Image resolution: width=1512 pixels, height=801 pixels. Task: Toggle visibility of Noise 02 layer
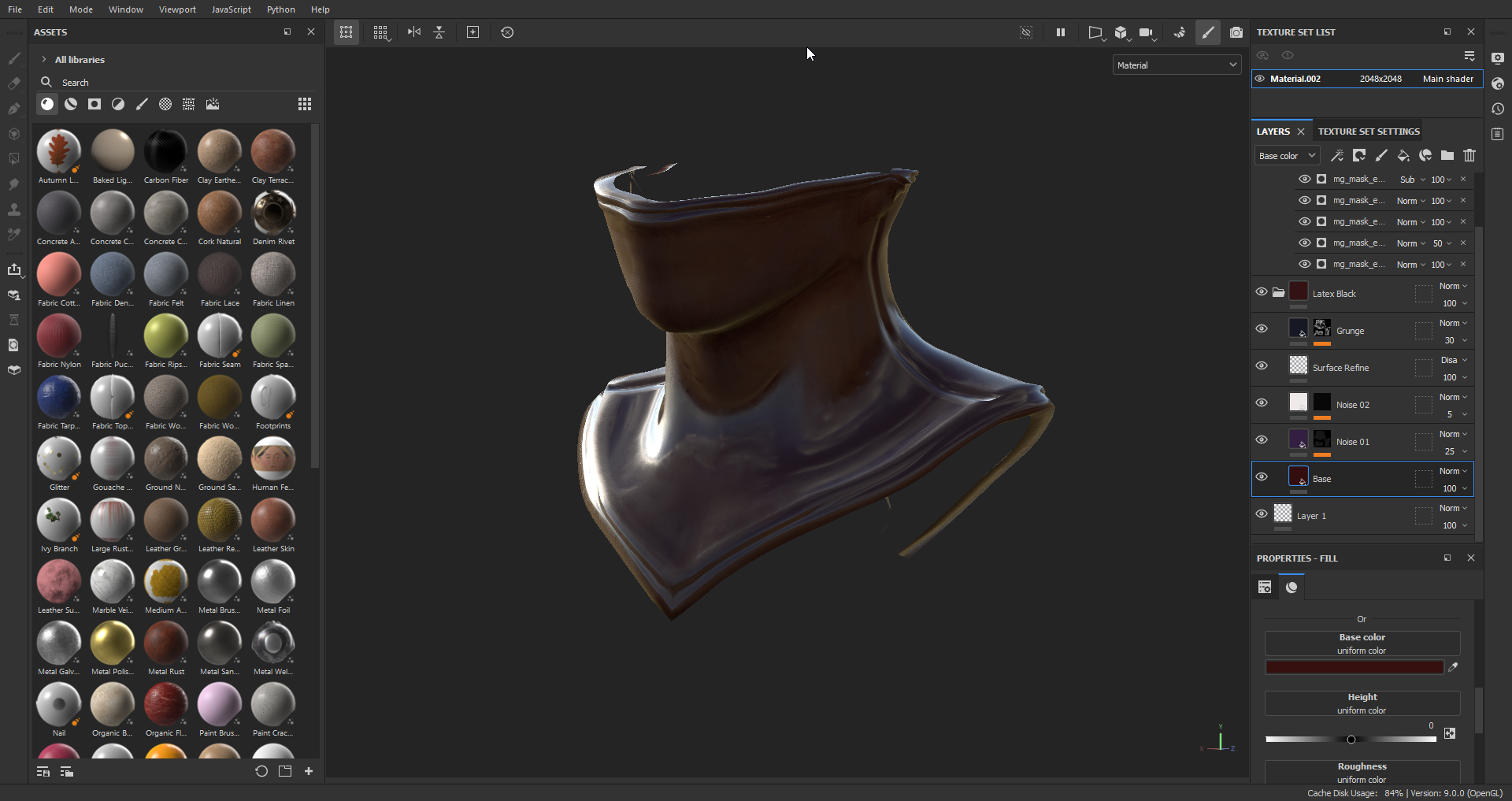[x=1262, y=403]
